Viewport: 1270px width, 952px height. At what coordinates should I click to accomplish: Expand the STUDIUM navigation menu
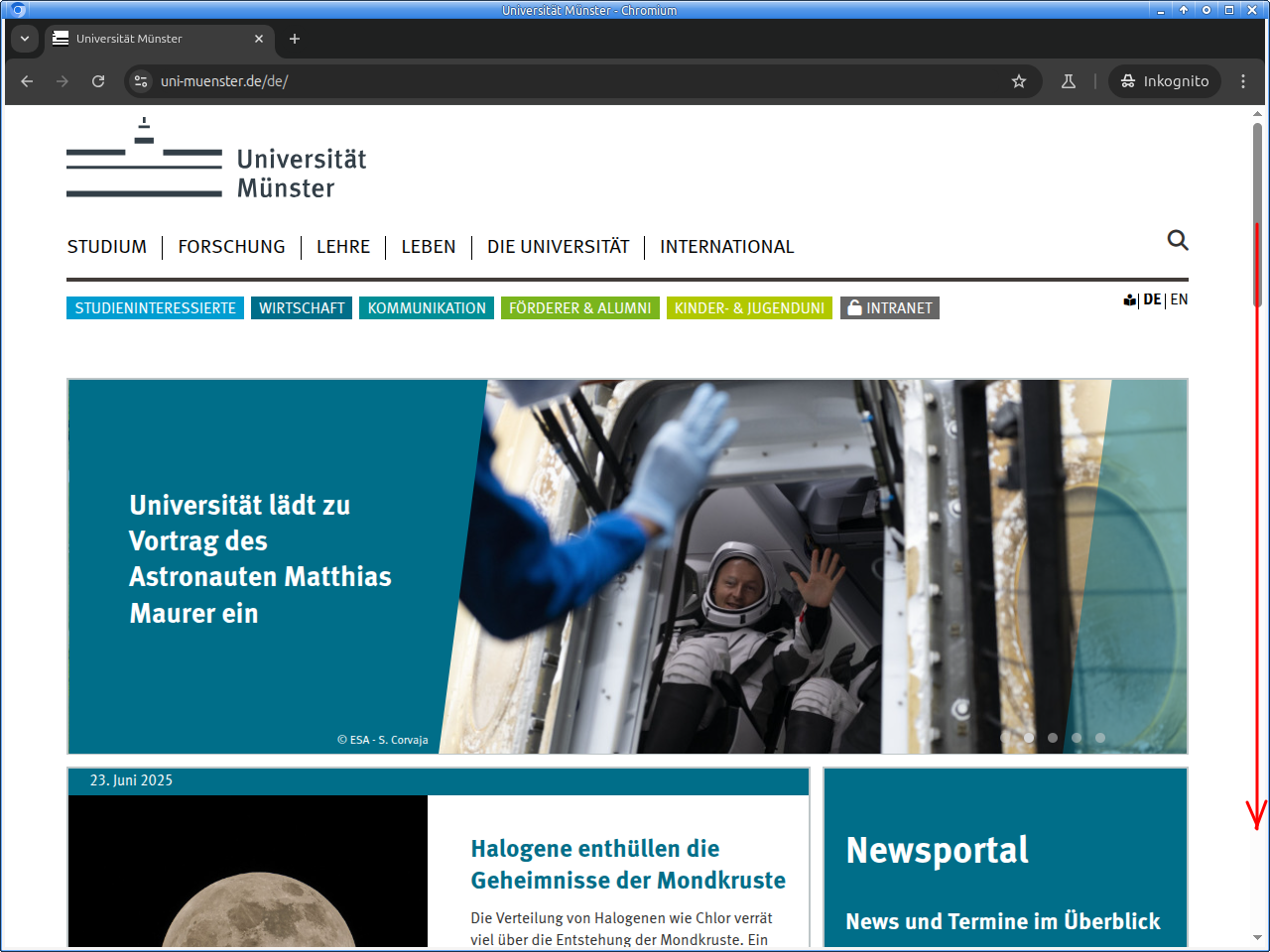pyautogui.click(x=107, y=247)
